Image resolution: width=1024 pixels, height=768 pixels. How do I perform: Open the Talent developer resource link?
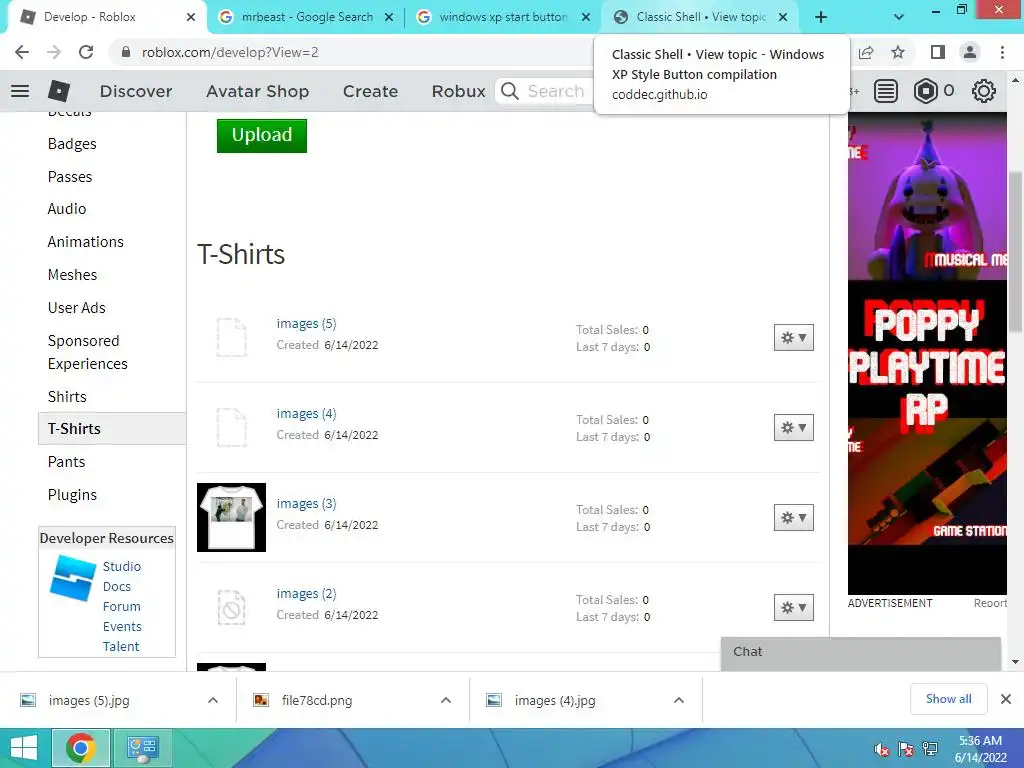coord(121,647)
